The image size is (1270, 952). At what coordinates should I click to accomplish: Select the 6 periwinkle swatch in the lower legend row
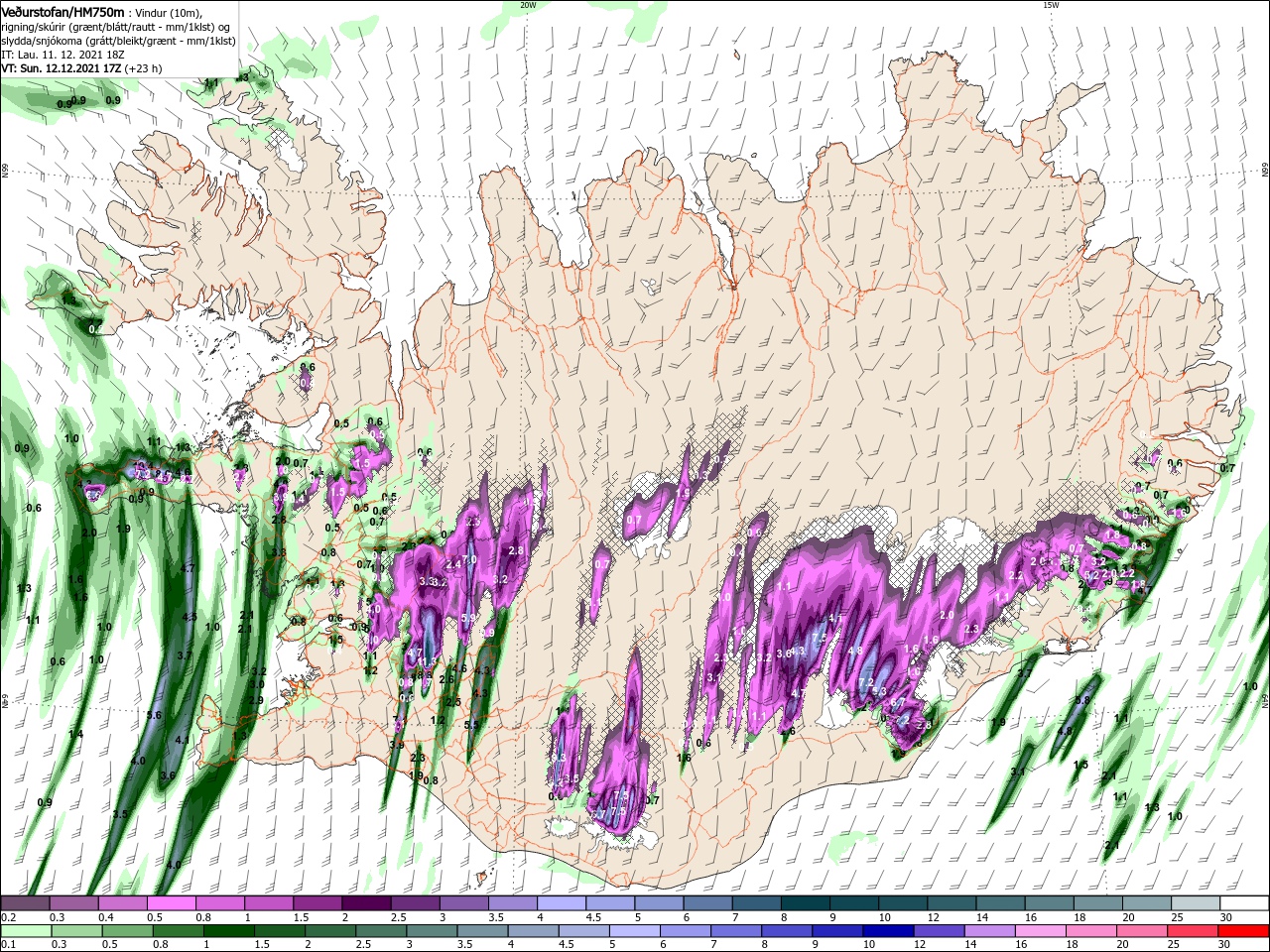684,931
